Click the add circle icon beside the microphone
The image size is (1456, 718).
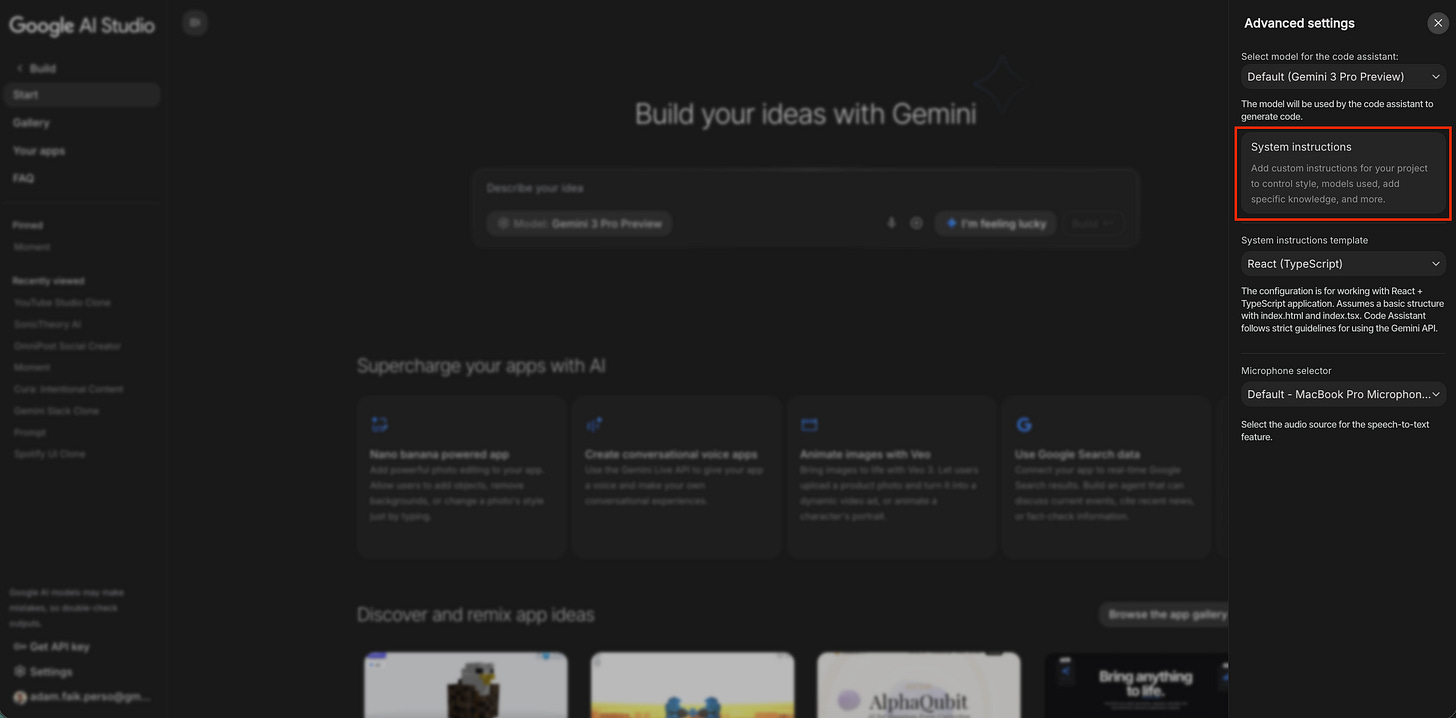(x=916, y=223)
